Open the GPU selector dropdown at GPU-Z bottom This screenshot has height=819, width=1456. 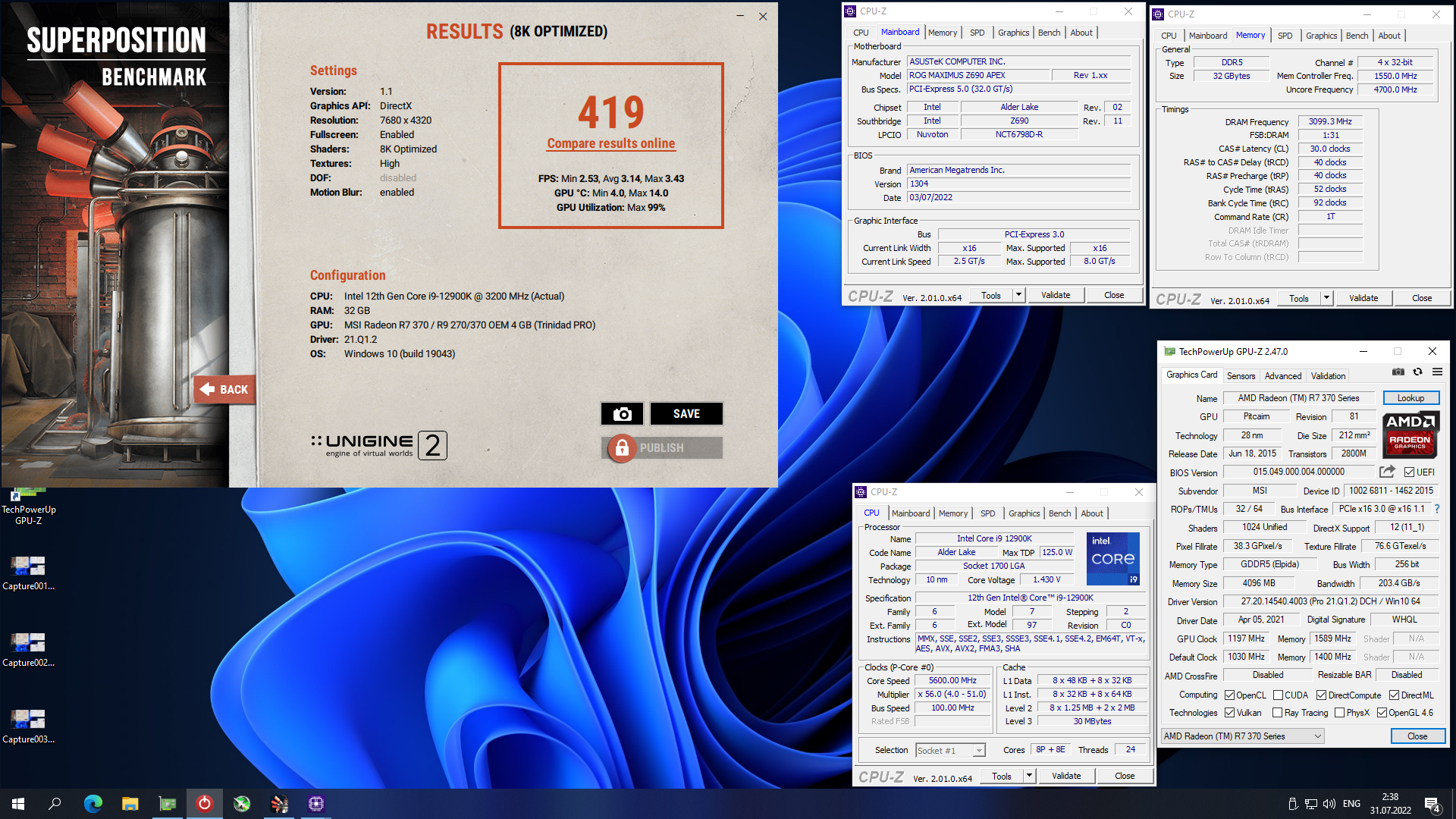pos(1242,736)
